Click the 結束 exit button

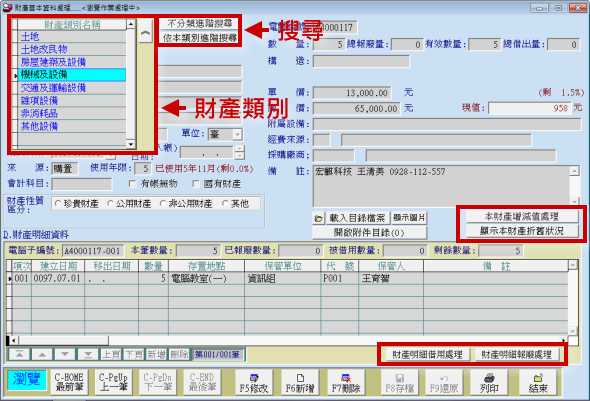pos(538,383)
